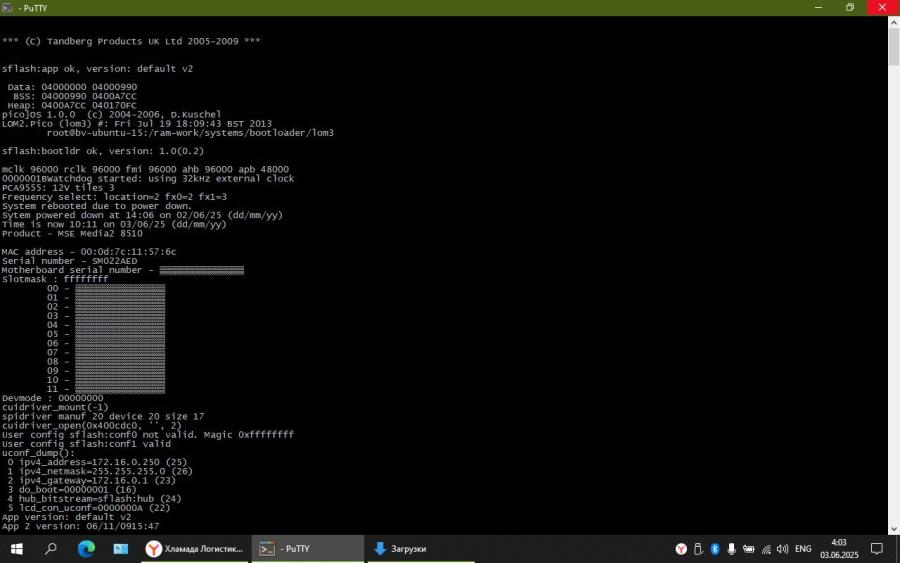Viewport: 900px width, 563px height.
Task: Open the taskbar app next to Edge
Action: coord(120,549)
